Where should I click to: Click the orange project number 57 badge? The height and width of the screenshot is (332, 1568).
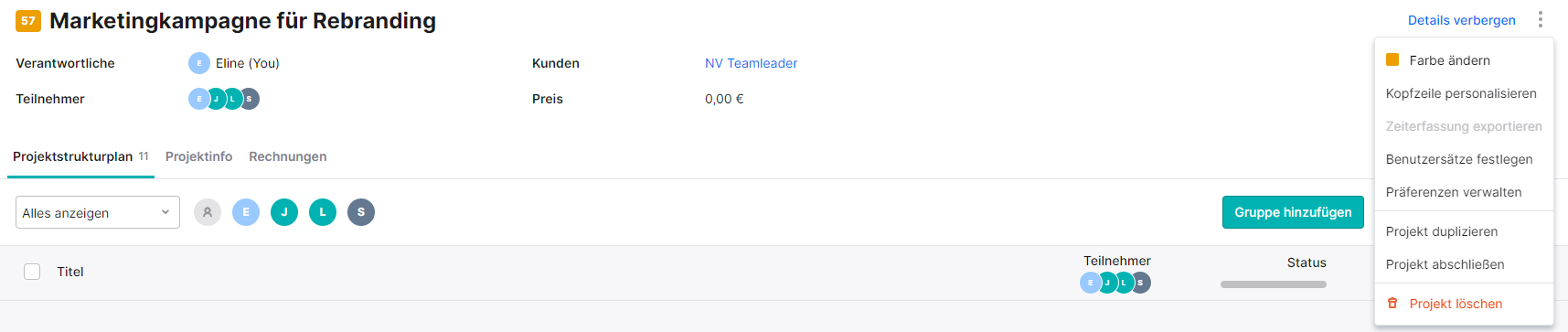coord(28,20)
